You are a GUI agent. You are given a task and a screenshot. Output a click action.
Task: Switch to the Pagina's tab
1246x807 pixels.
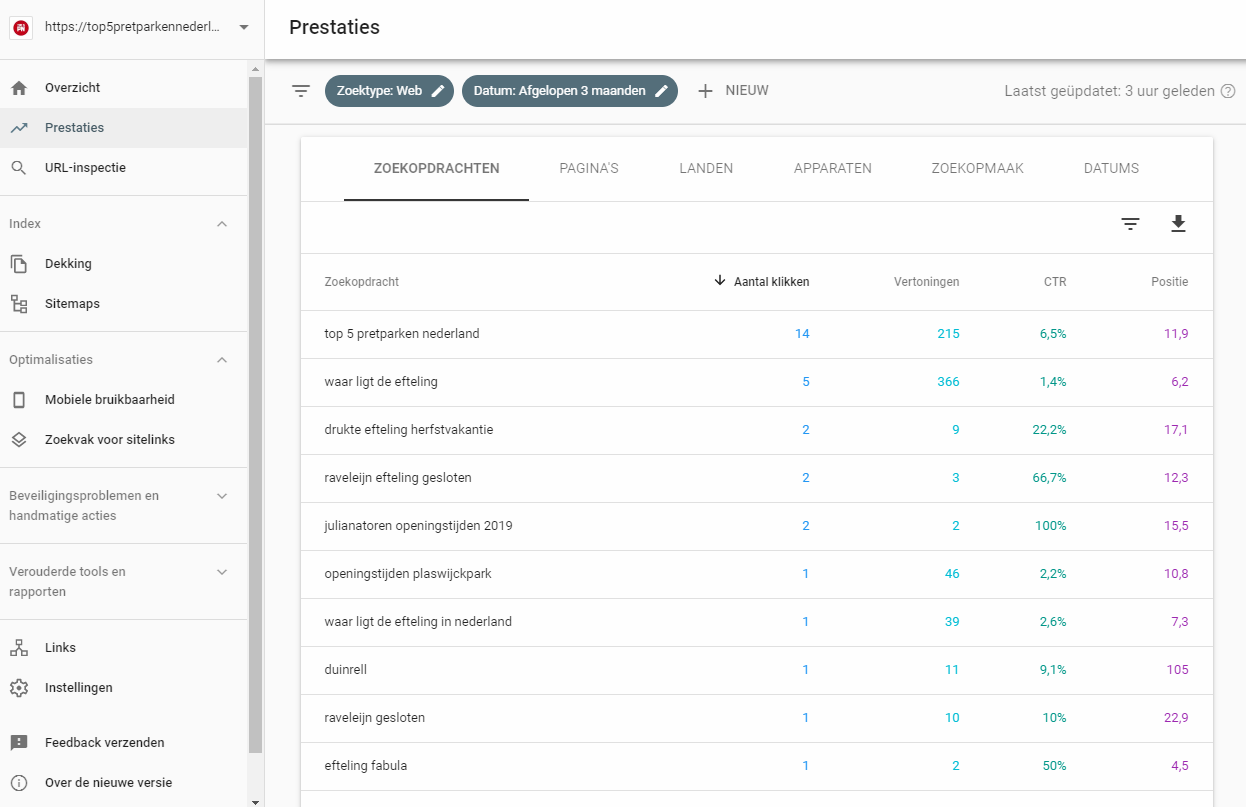(x=589, y=169)
